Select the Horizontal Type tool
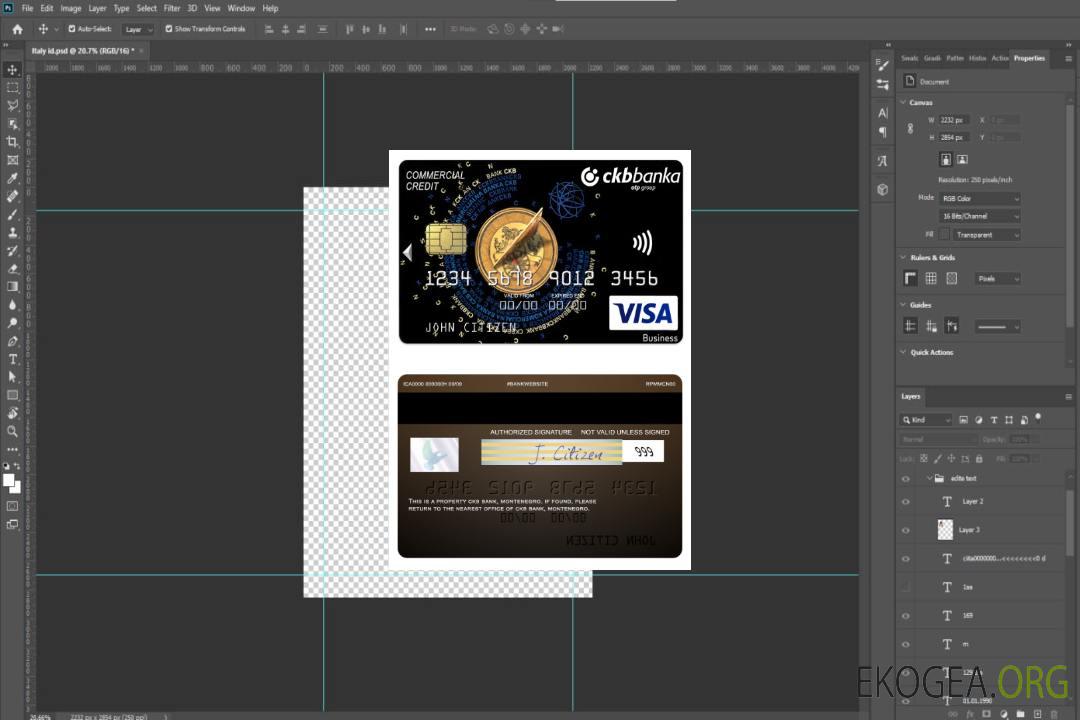1080x720 pixels. (x=12, y=359)
